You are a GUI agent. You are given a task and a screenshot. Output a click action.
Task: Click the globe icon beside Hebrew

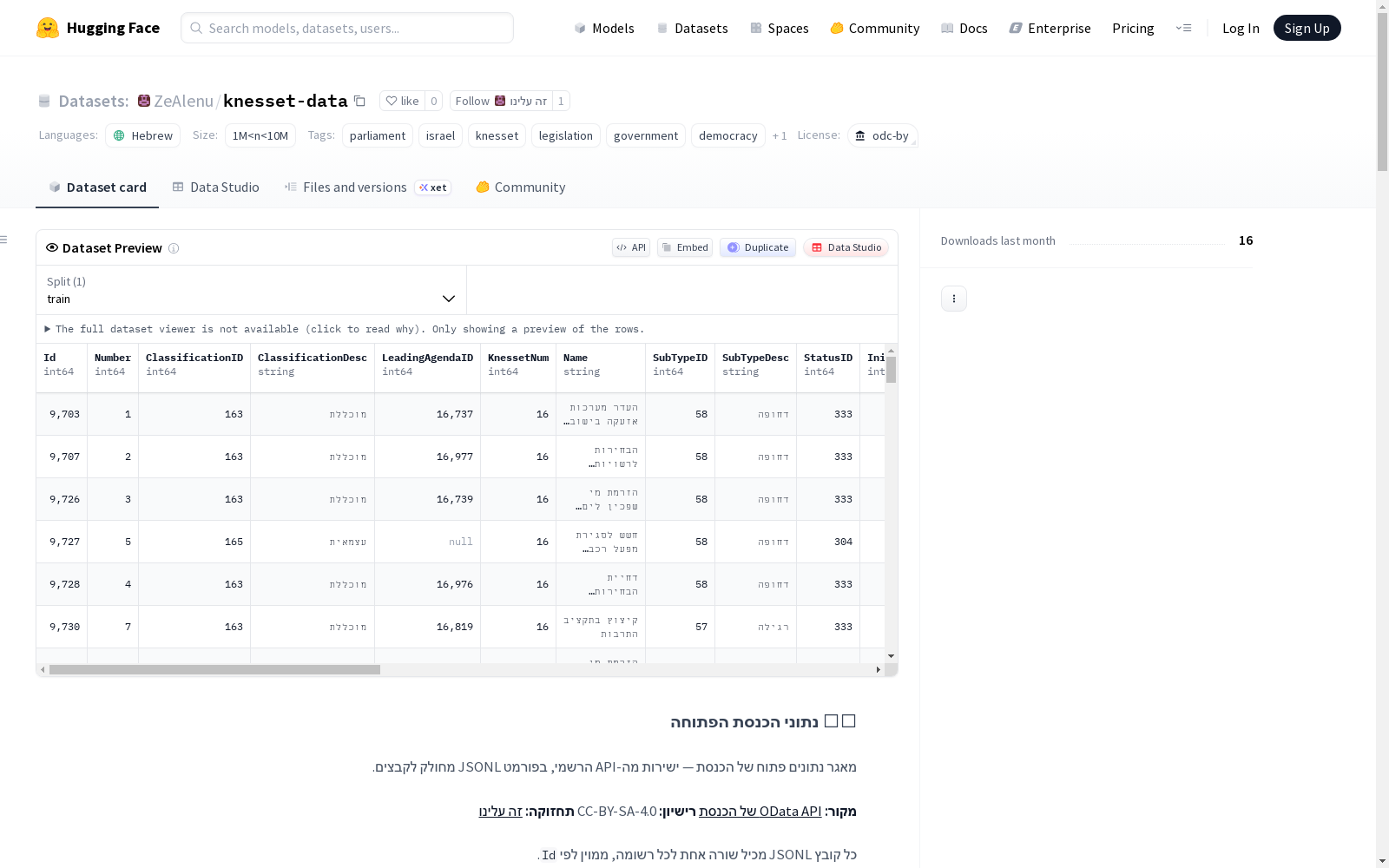pyautogui.click(x=119, y=135)
